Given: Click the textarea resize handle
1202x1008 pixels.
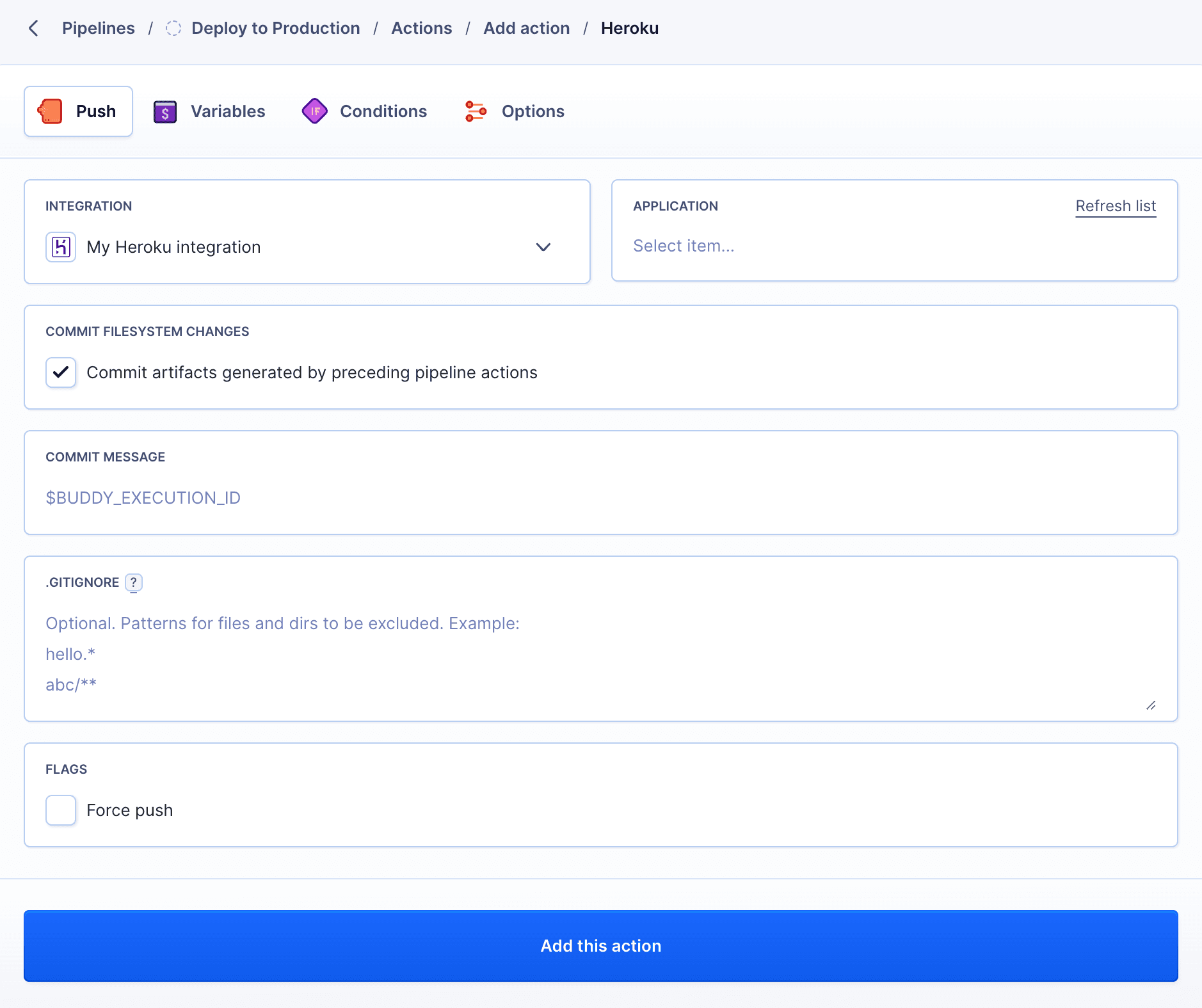Looking at the screenshot, I should [1151, 706].
